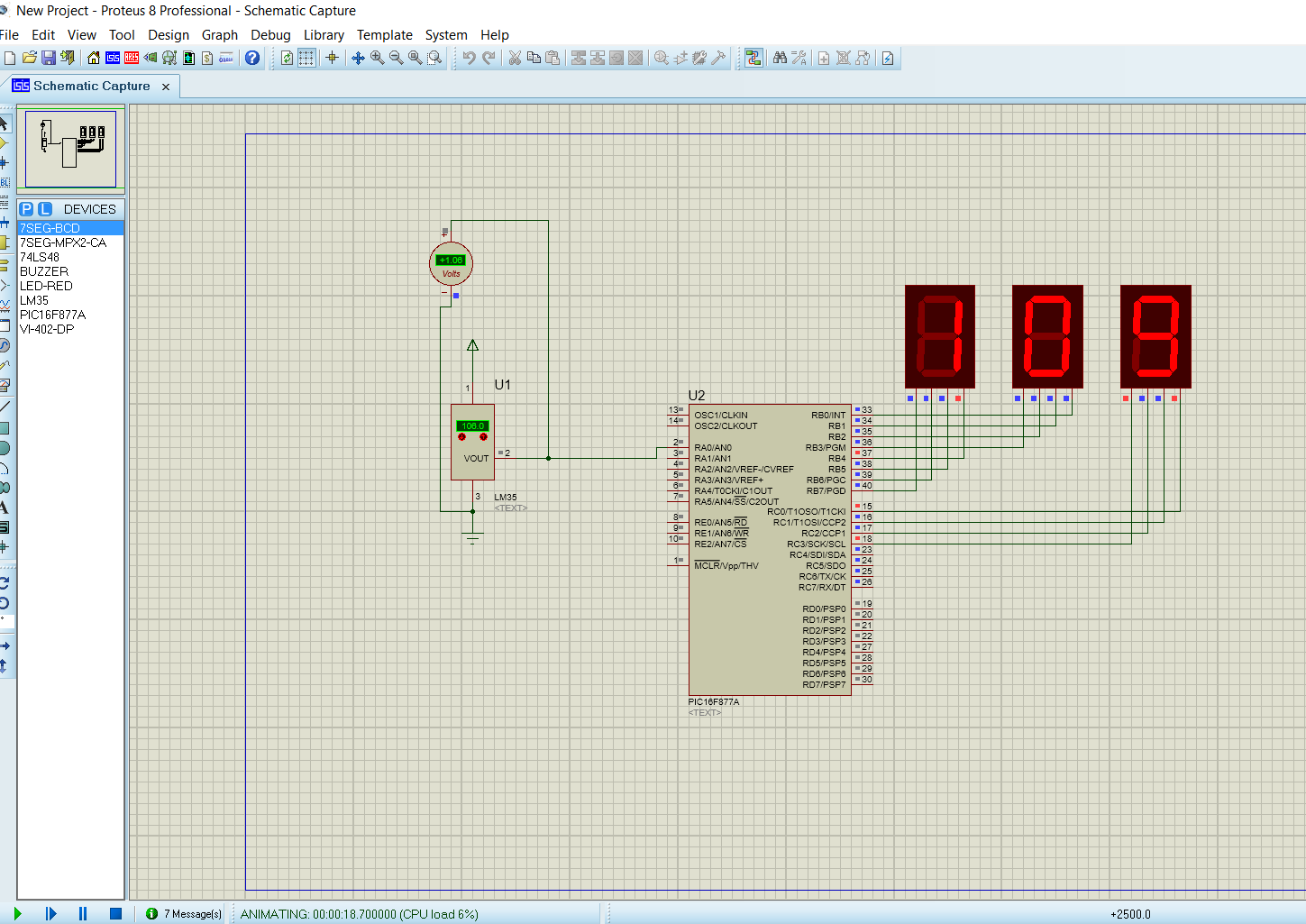Click the Undo arrow icon
The image size is (1306, 924).
point(469,58)
